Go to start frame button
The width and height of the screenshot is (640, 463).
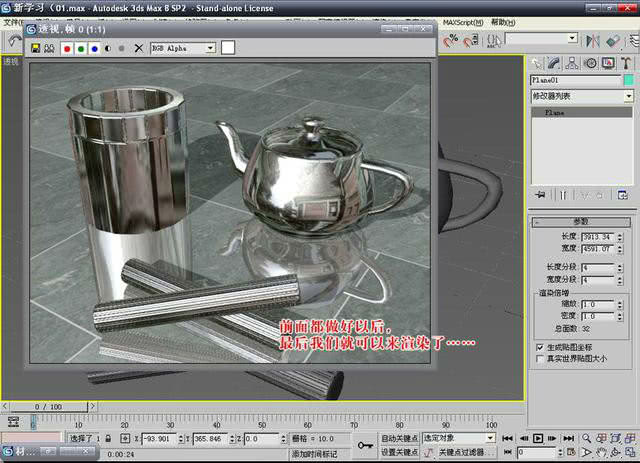pos(507,439)
